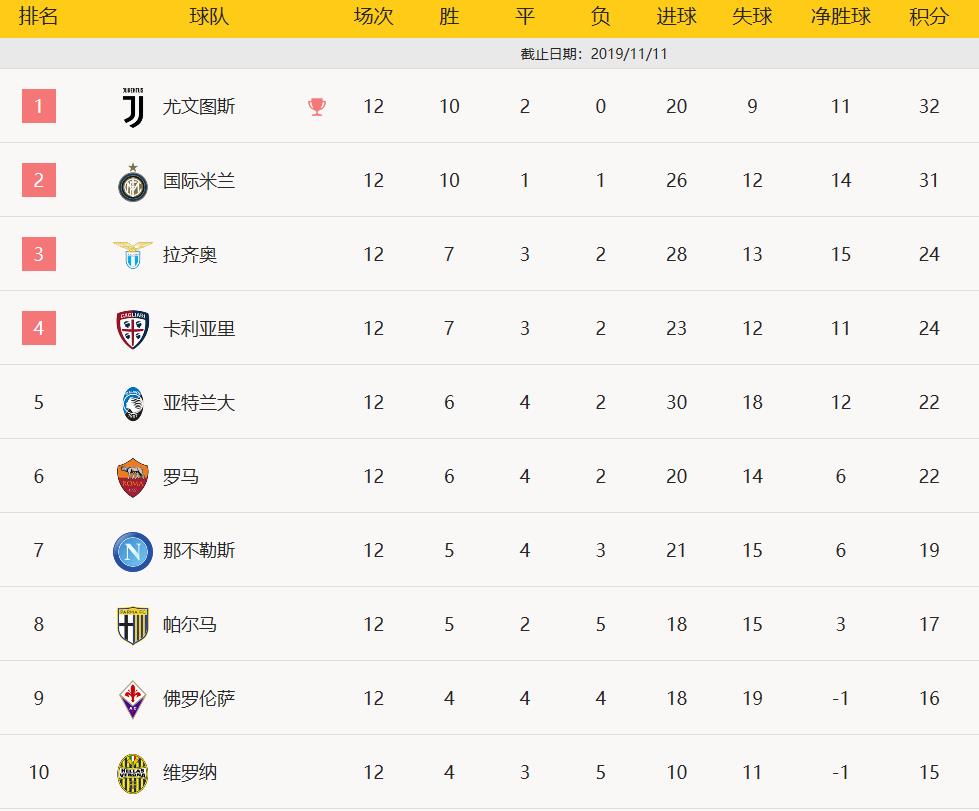Viewport: 979px width, 811px height.
Task: Open team link 国际米兰
Action: click(199, 181)
